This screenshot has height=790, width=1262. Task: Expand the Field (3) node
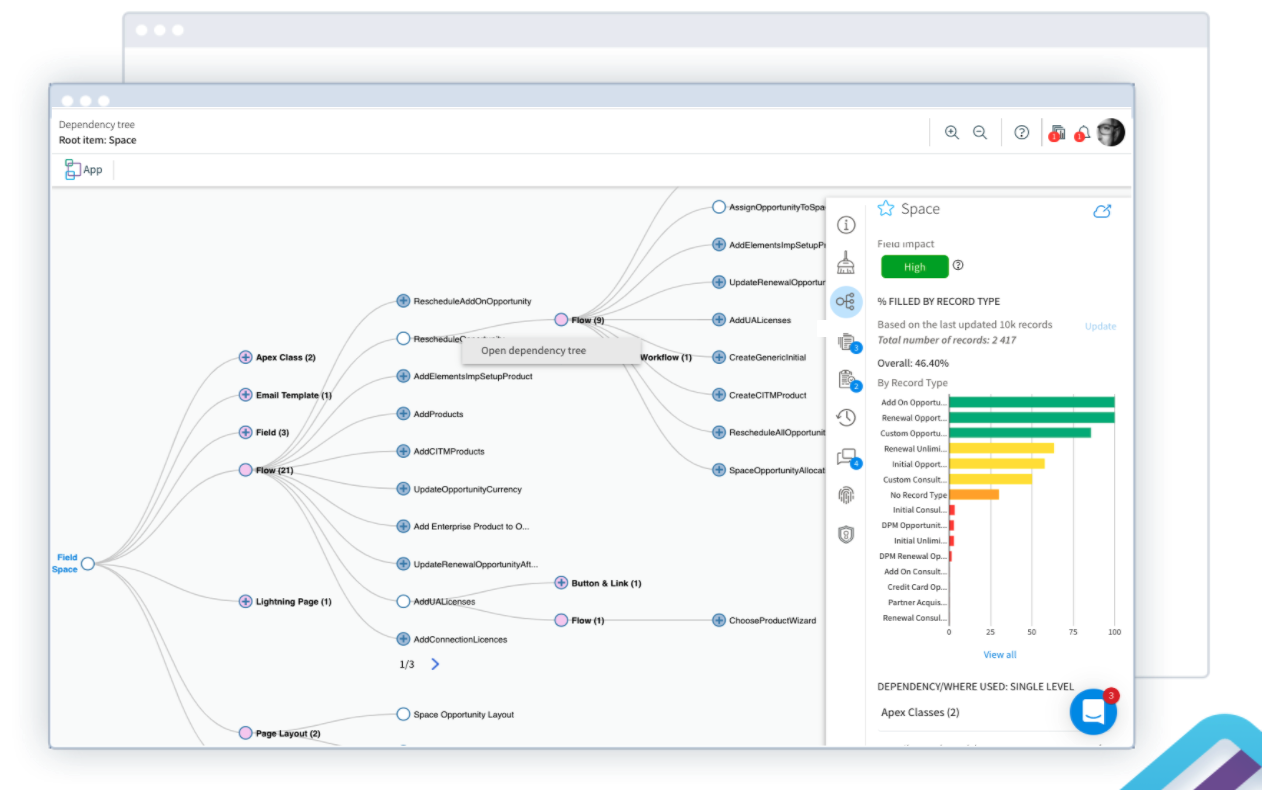click(246, 432)
